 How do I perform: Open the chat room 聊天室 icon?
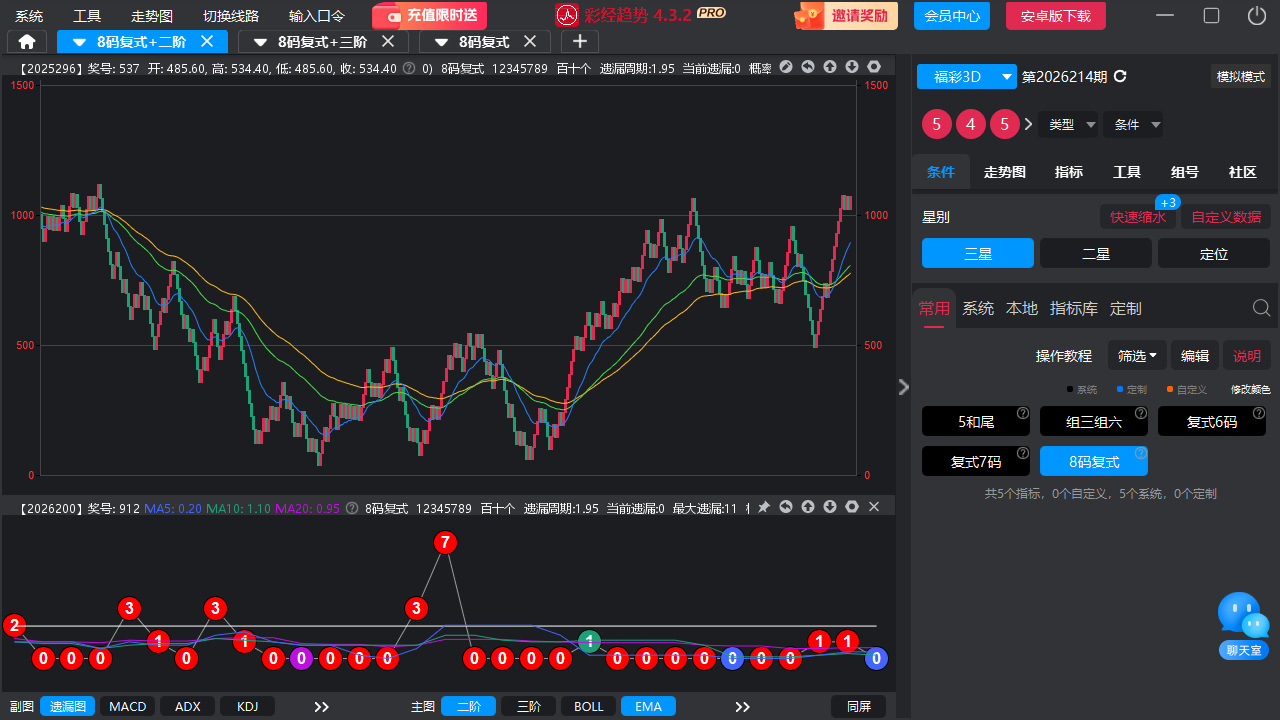click(x=1244, y=626)
